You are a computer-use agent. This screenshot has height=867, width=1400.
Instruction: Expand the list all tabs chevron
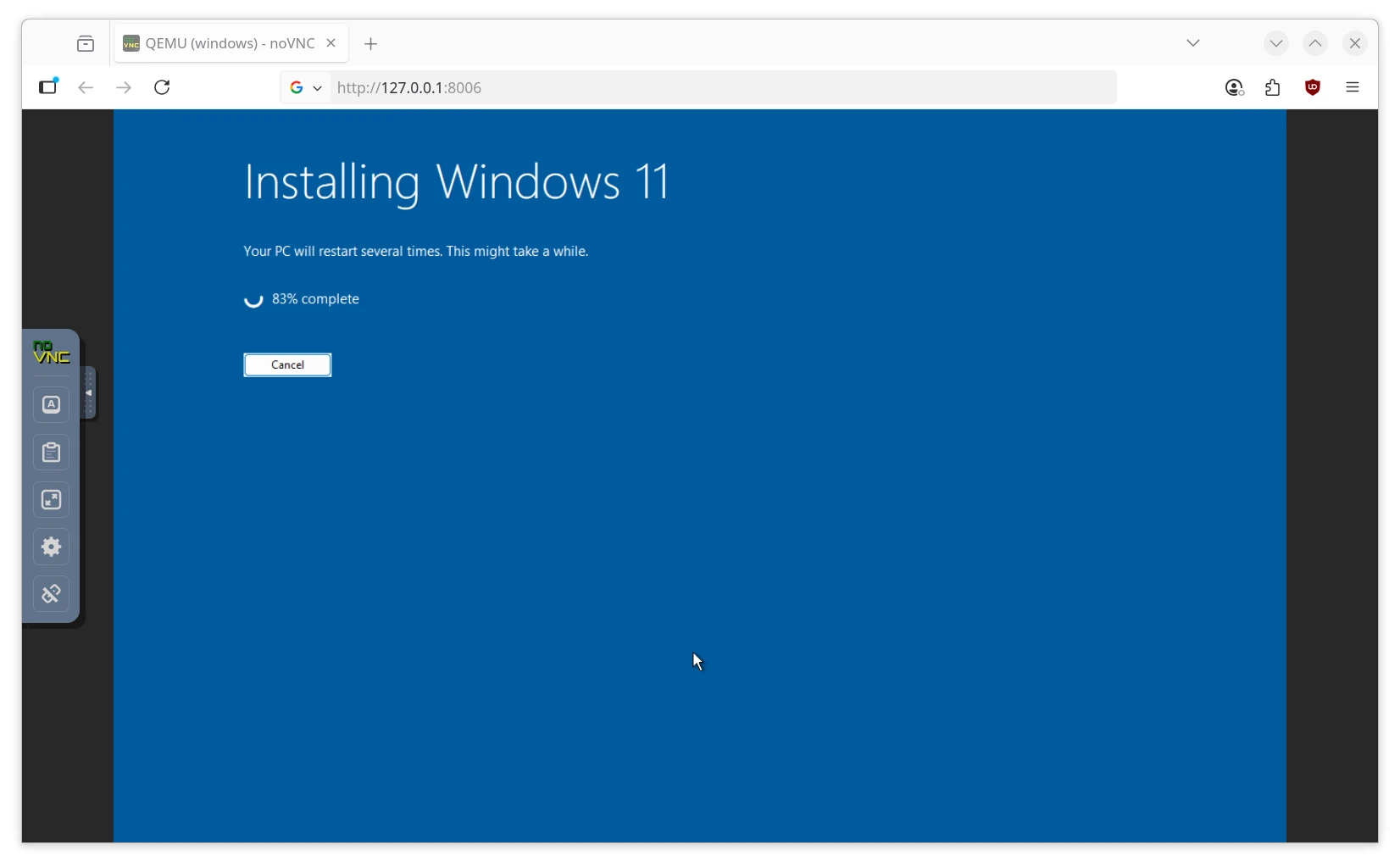point(1193,43)
